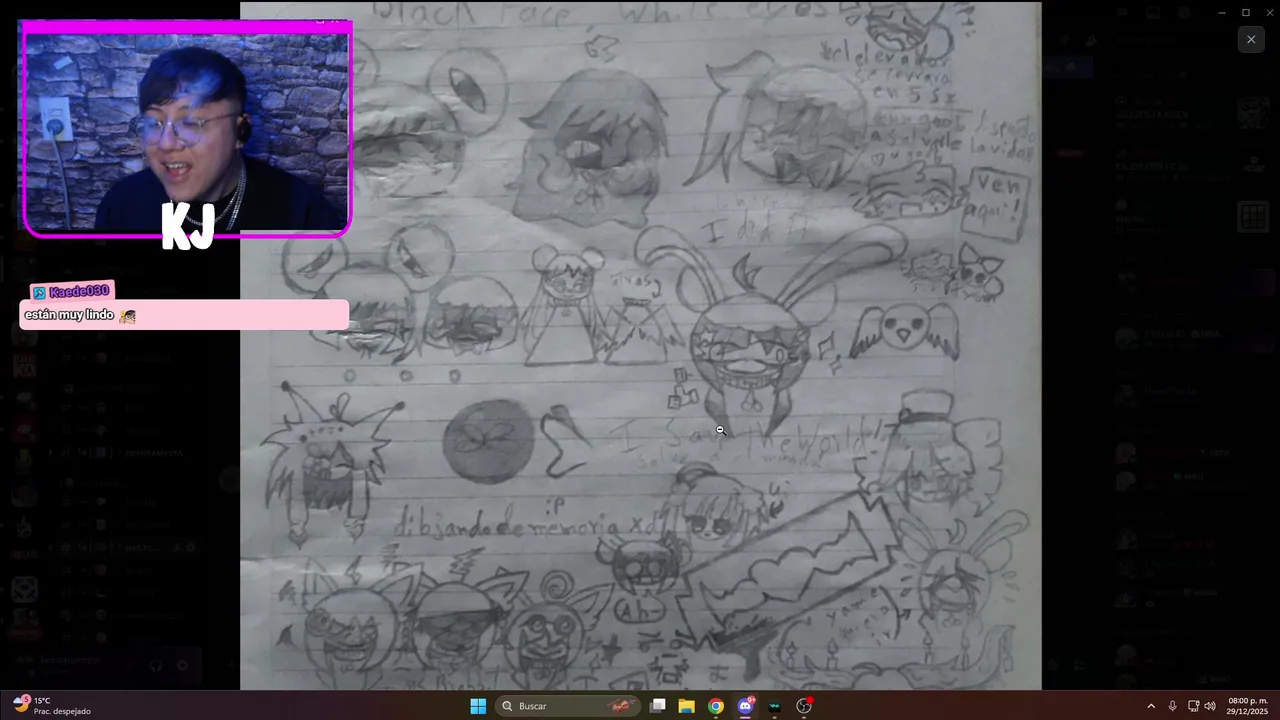Open the clock showing 08:00 p. m.

pos(1247,706)
